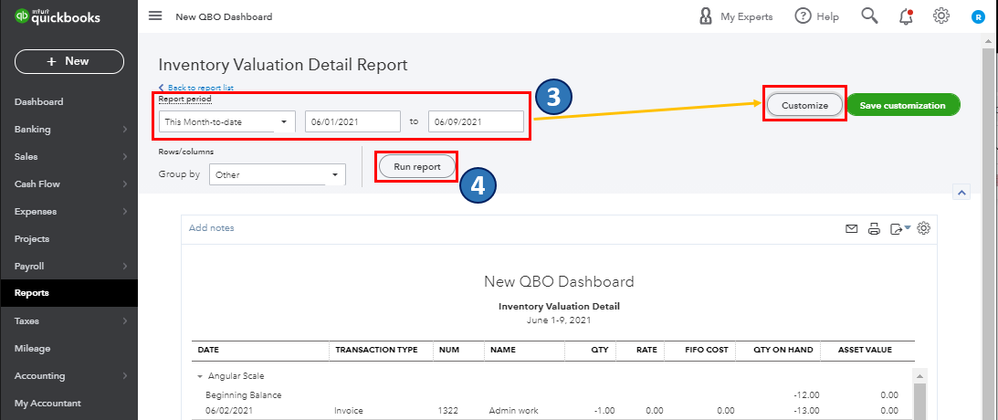
Task: Open the report export dropdown icon
Action: click(x=900, y=229)
